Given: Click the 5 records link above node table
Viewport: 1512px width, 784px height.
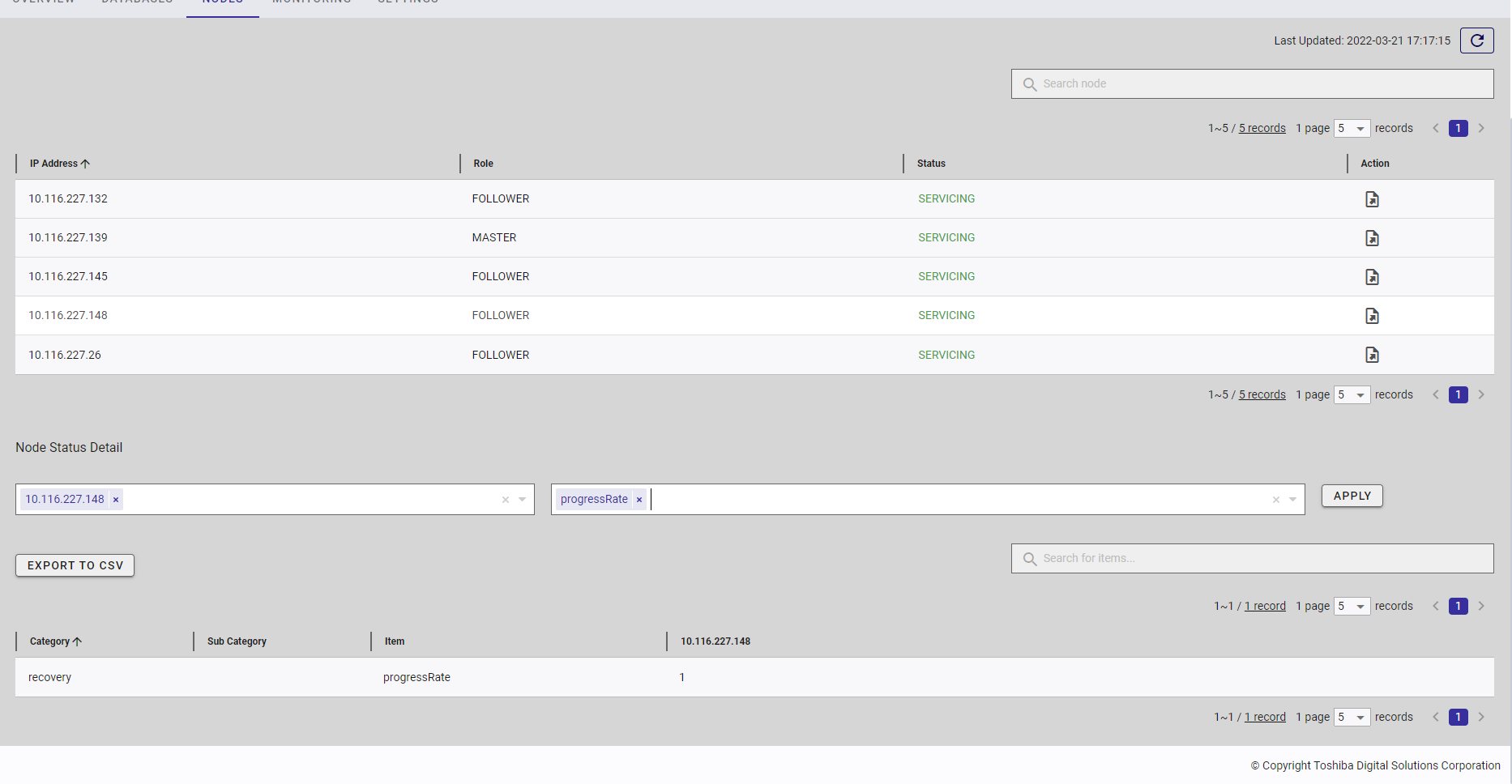Looking at the screenshot, I should coord(1262,129).
